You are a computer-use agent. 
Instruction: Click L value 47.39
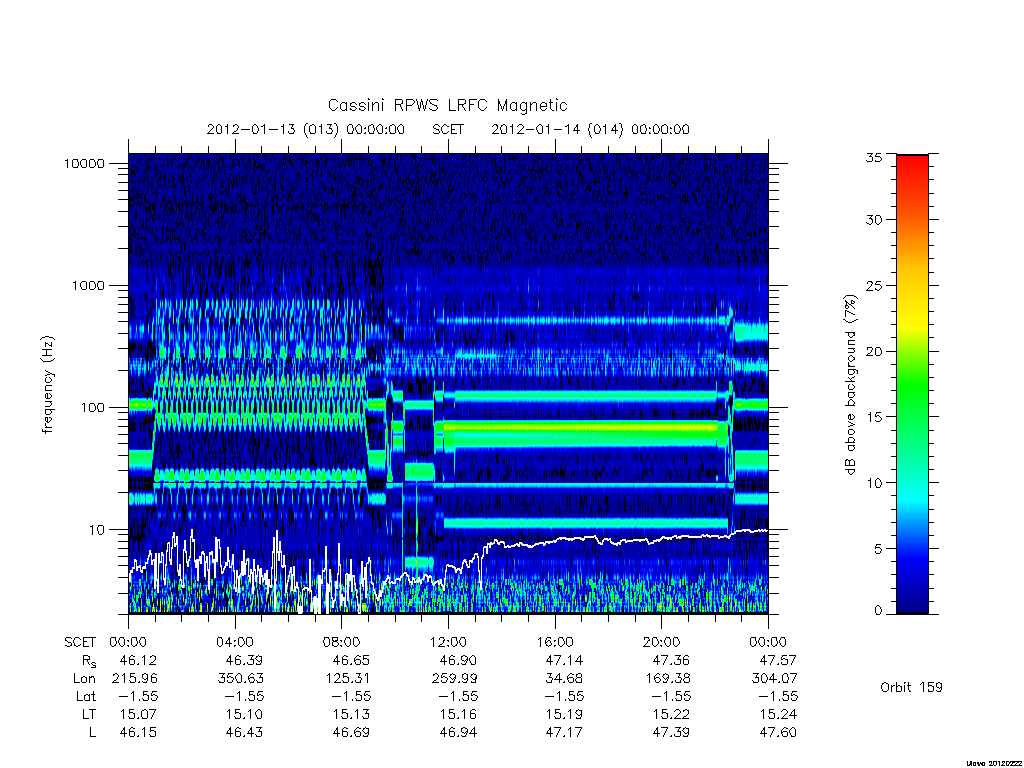[x=671, y=732]
